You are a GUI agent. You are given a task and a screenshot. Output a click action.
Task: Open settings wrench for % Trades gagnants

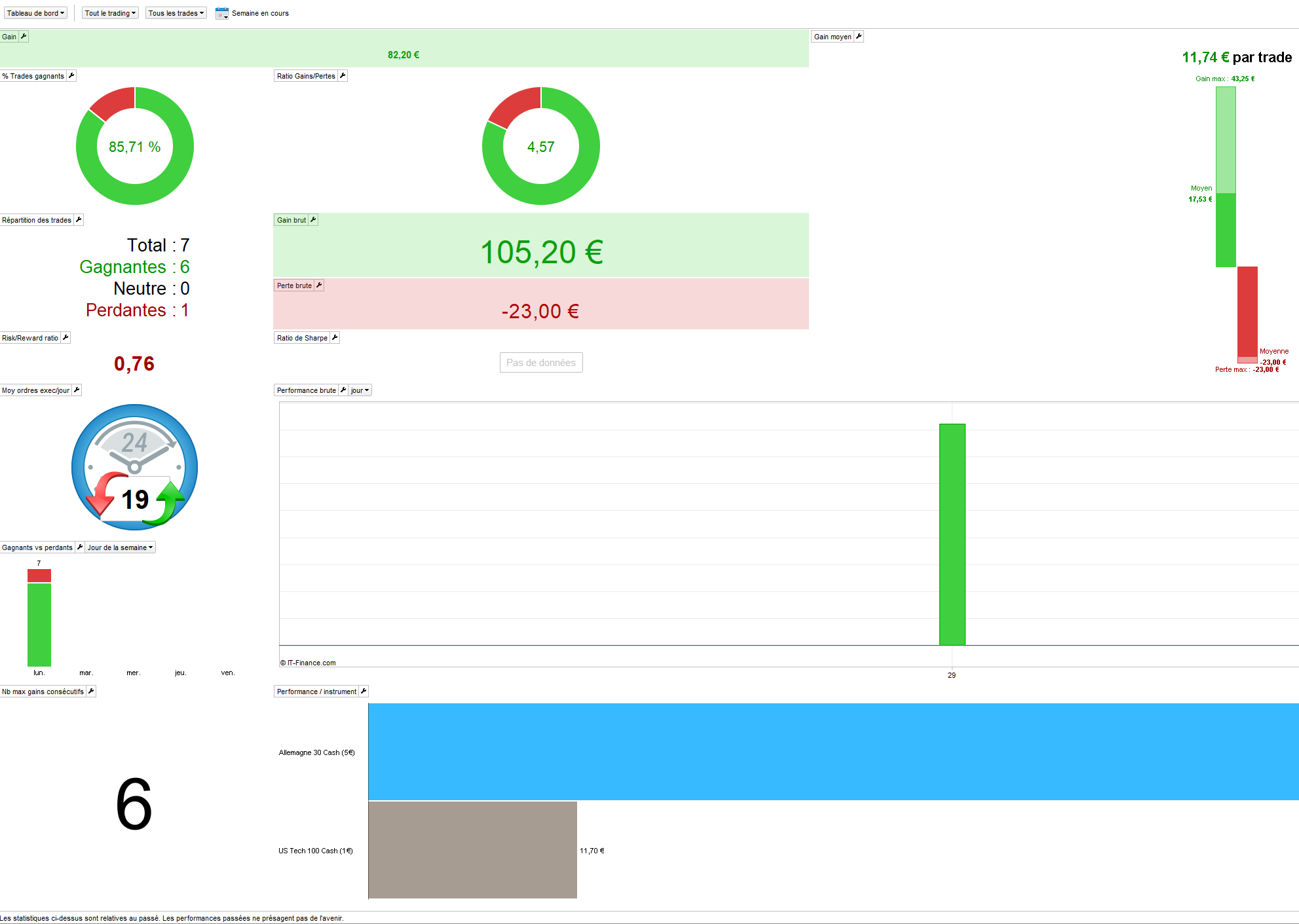coord(71,76)
